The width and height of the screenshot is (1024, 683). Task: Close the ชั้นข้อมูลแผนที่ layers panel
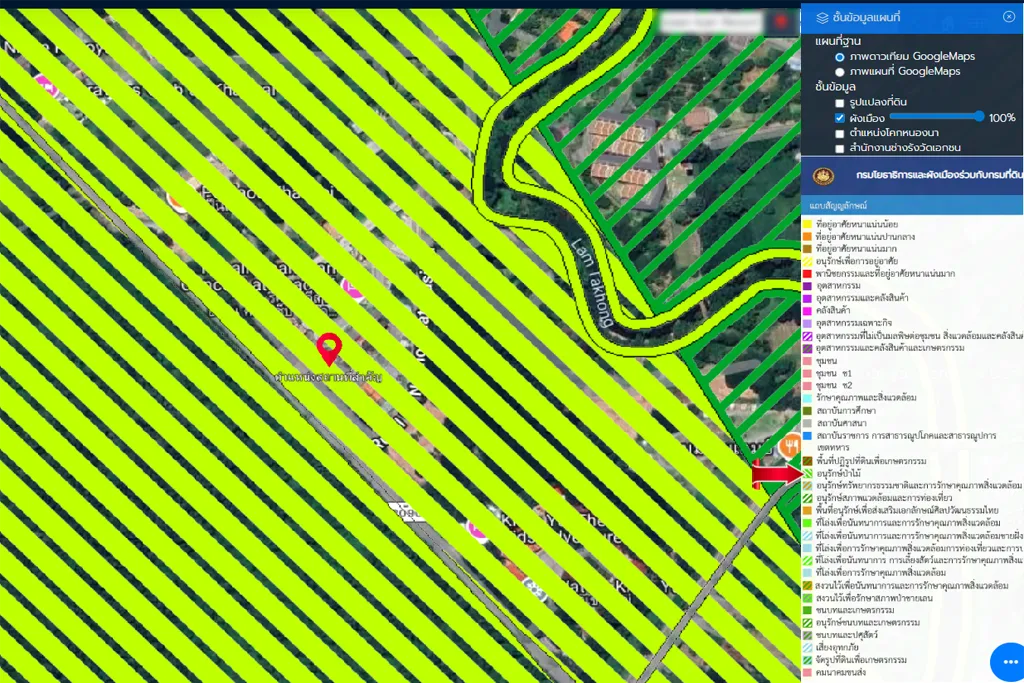click(x=1008, y=17)
